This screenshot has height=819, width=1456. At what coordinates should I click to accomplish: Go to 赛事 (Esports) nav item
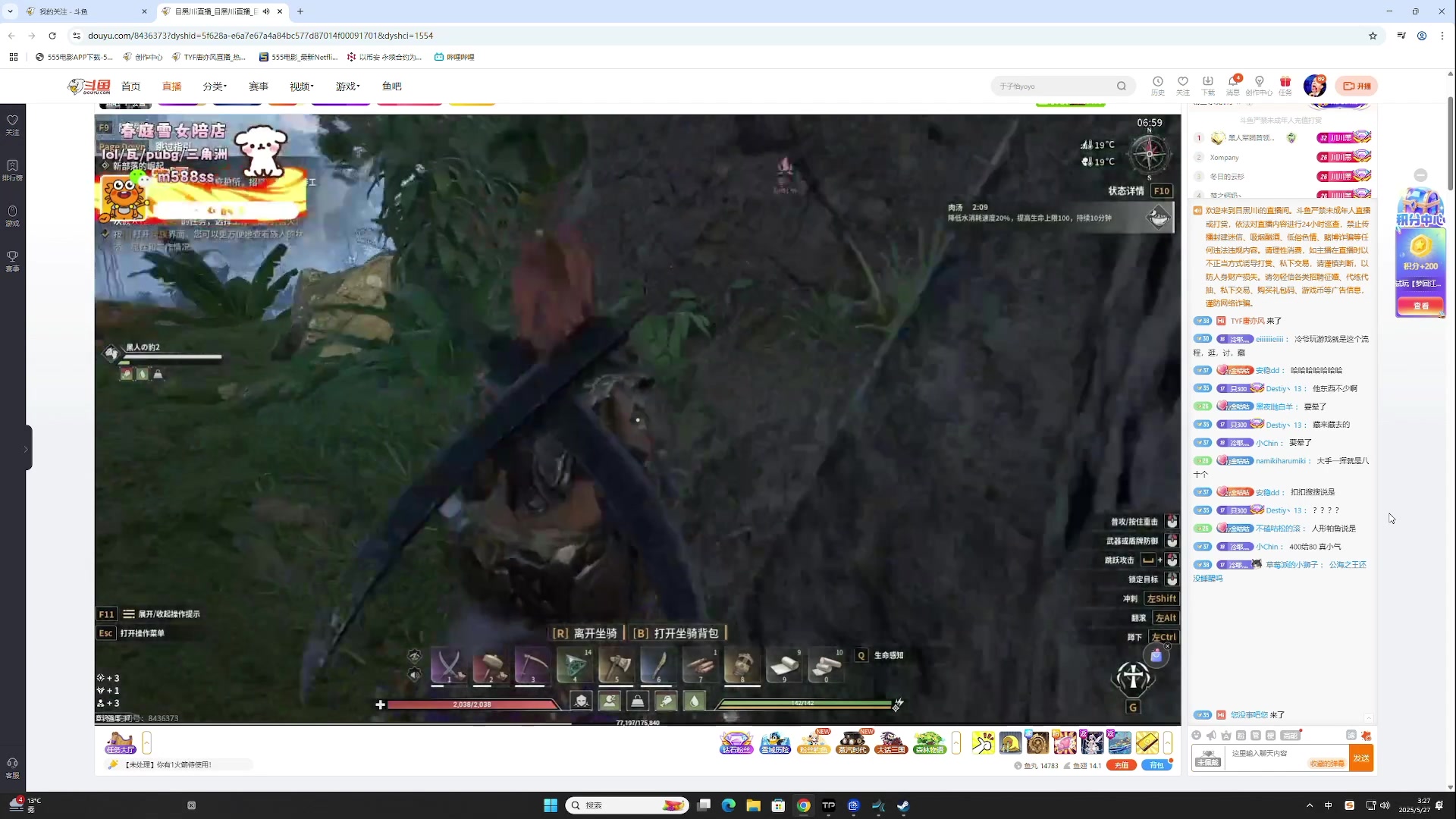[258, 86]
